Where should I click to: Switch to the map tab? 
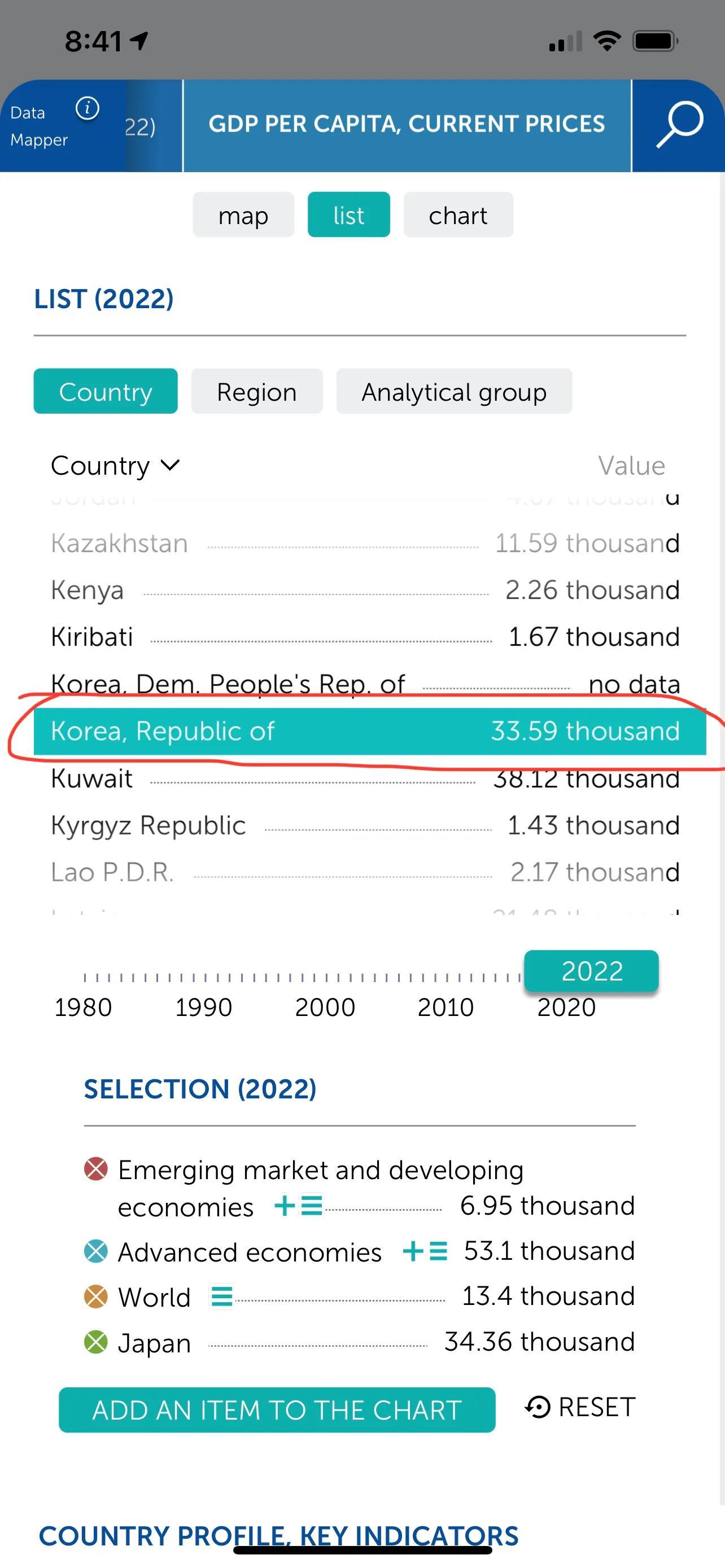pyautogui.click(x=243, y=215)
